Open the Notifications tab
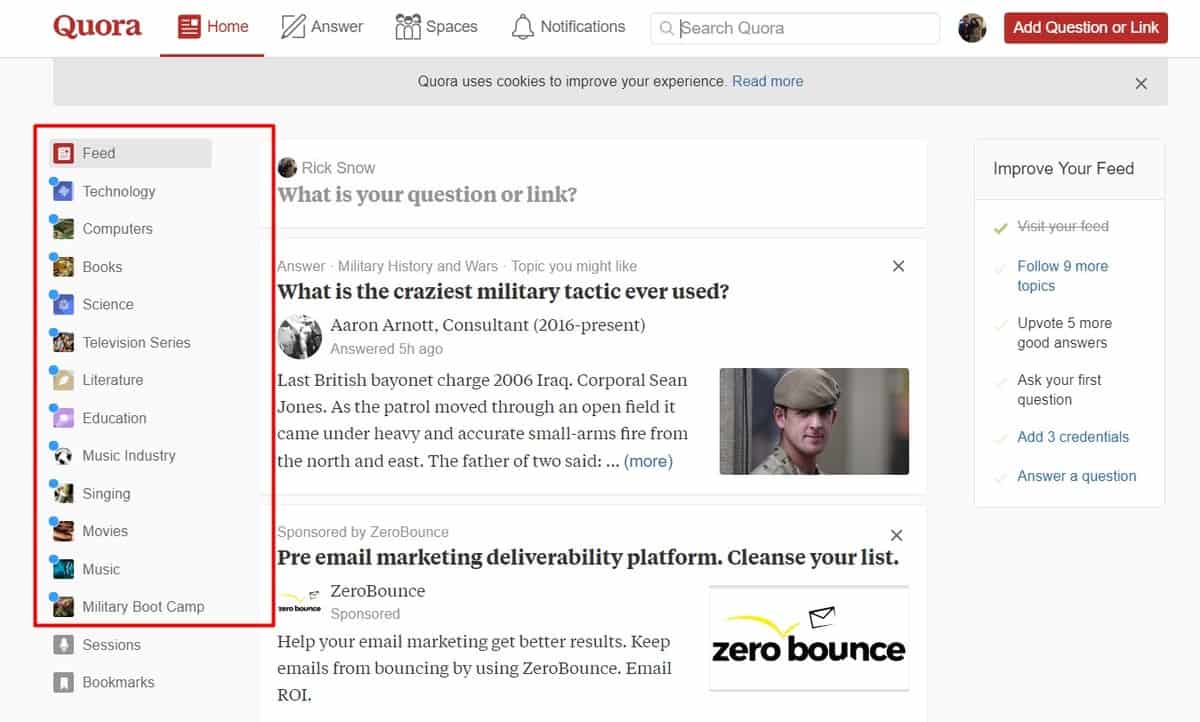1200x722 pixels. (568, 27)
